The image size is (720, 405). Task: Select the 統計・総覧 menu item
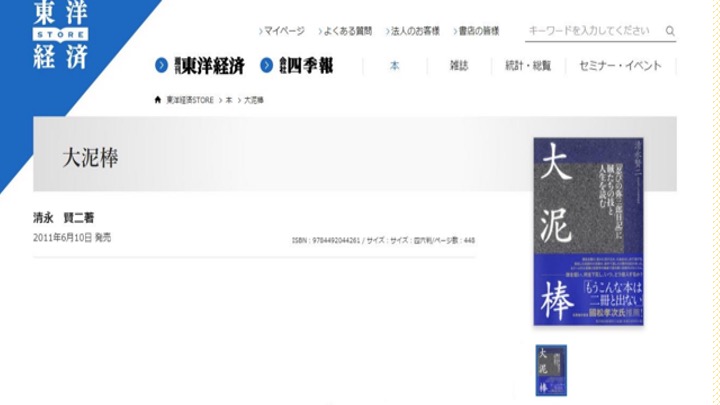click(528, 66)
